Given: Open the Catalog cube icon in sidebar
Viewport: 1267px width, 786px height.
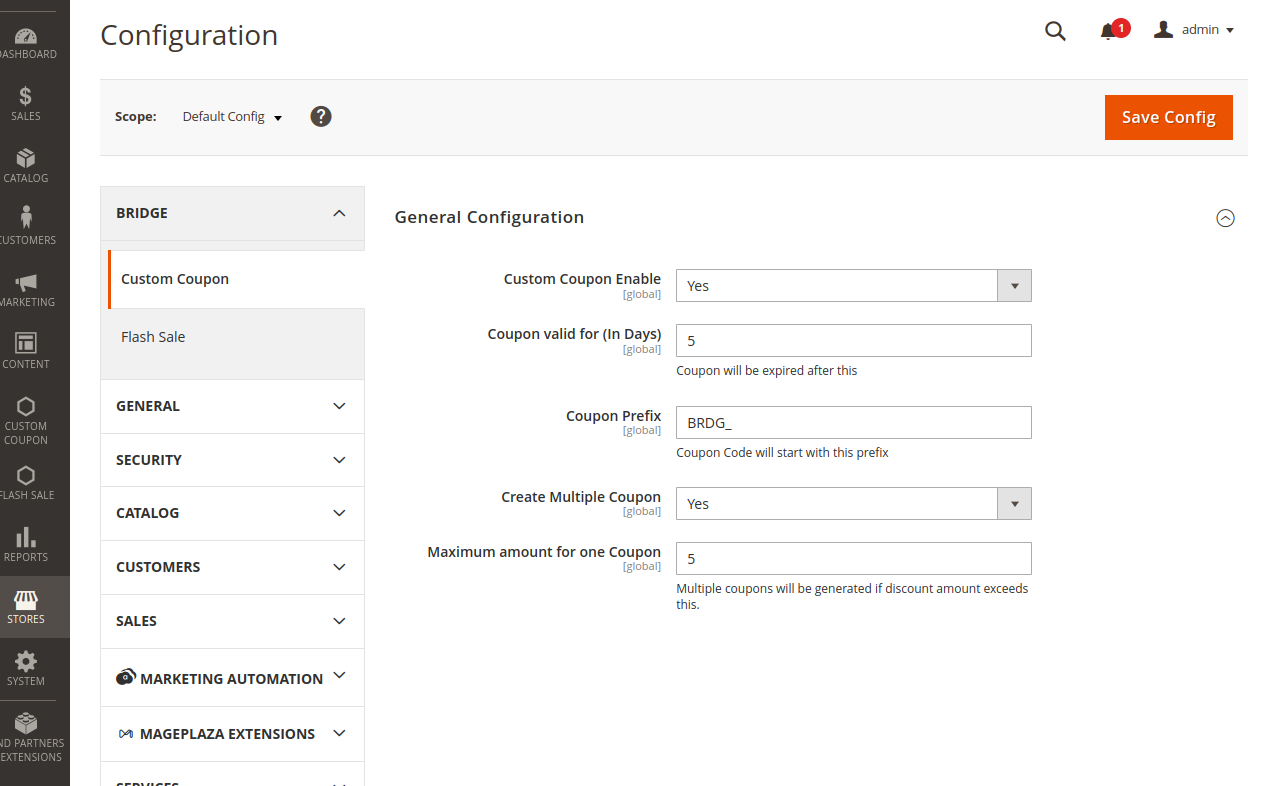Looking at the screenshot, I should (26, 159).
